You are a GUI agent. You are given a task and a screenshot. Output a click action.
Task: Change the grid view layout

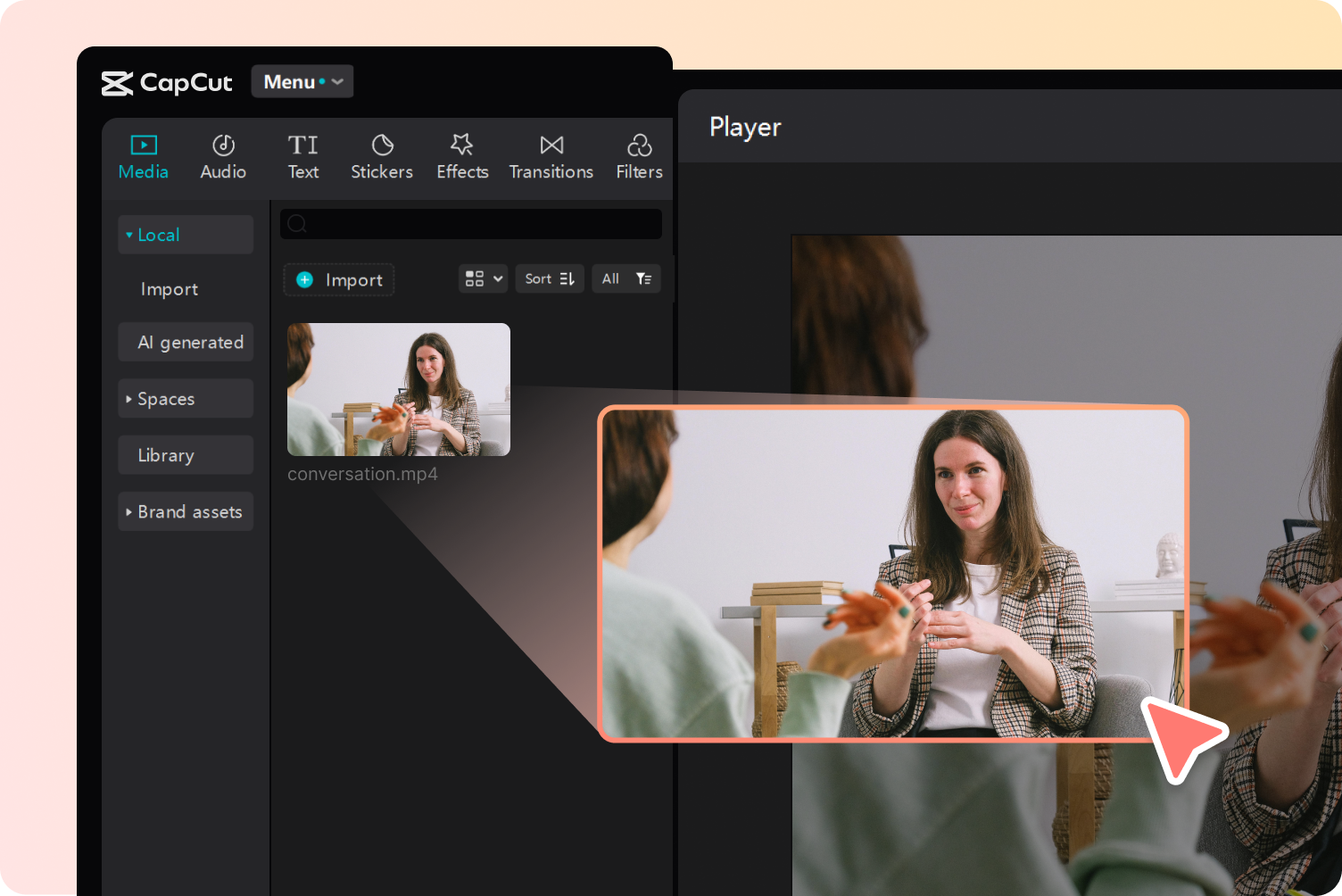[x=482, y=278]
